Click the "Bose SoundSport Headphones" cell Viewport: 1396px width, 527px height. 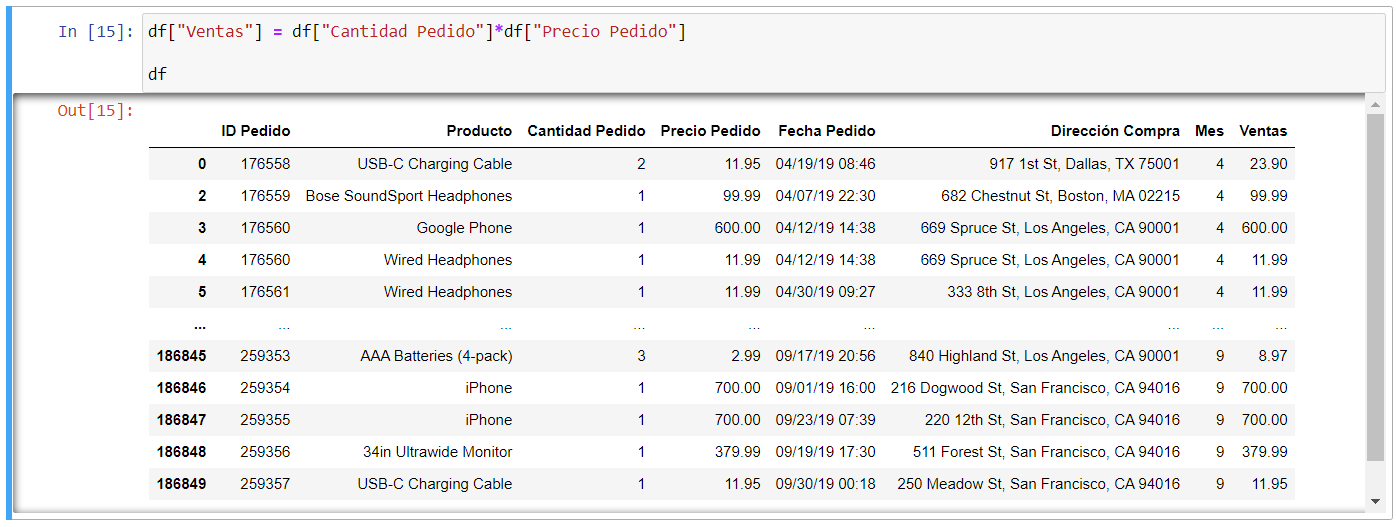point(408,196)
